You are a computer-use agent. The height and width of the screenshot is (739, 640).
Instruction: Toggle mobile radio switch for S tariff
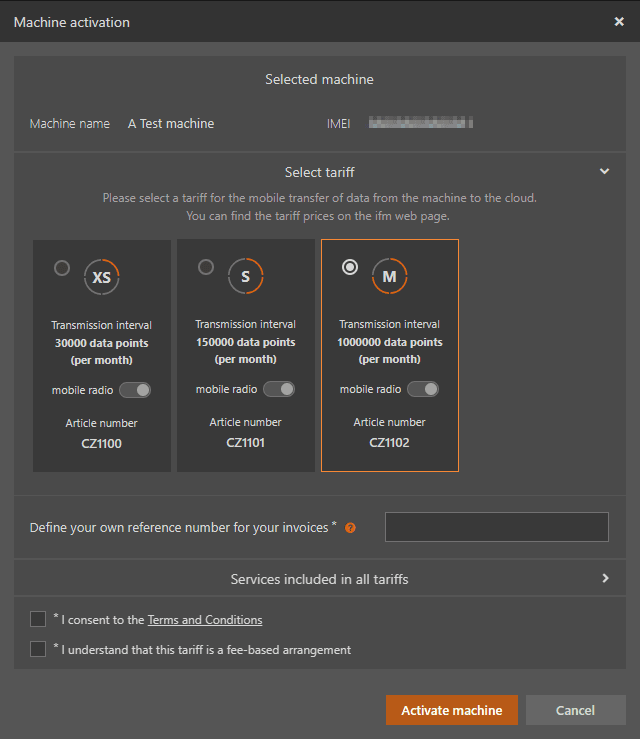pyautogui.click(x=278, y=389)
